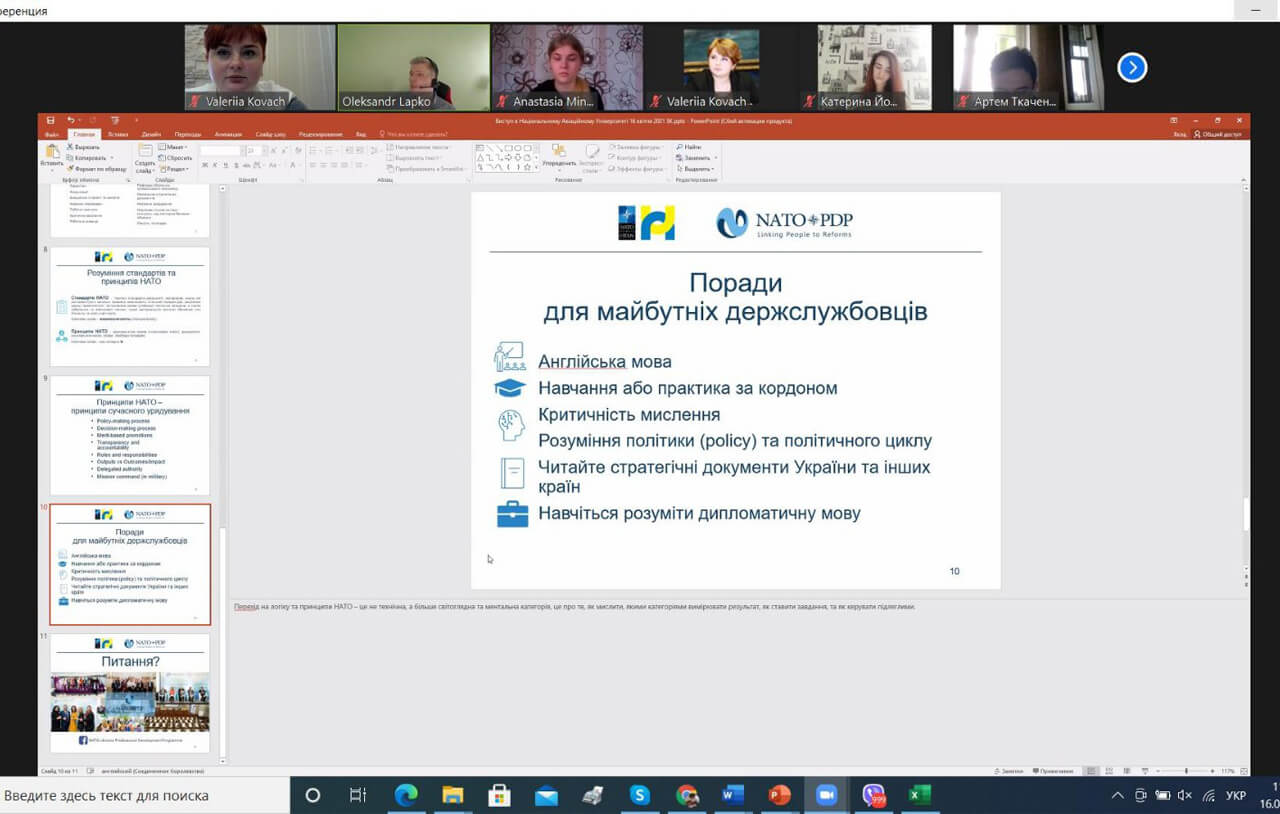Toggle the Comments (Примечания) pane in status bar
Viewport: 1280px width, 814px height.
pyautogui.click(x=1052, y=771)
